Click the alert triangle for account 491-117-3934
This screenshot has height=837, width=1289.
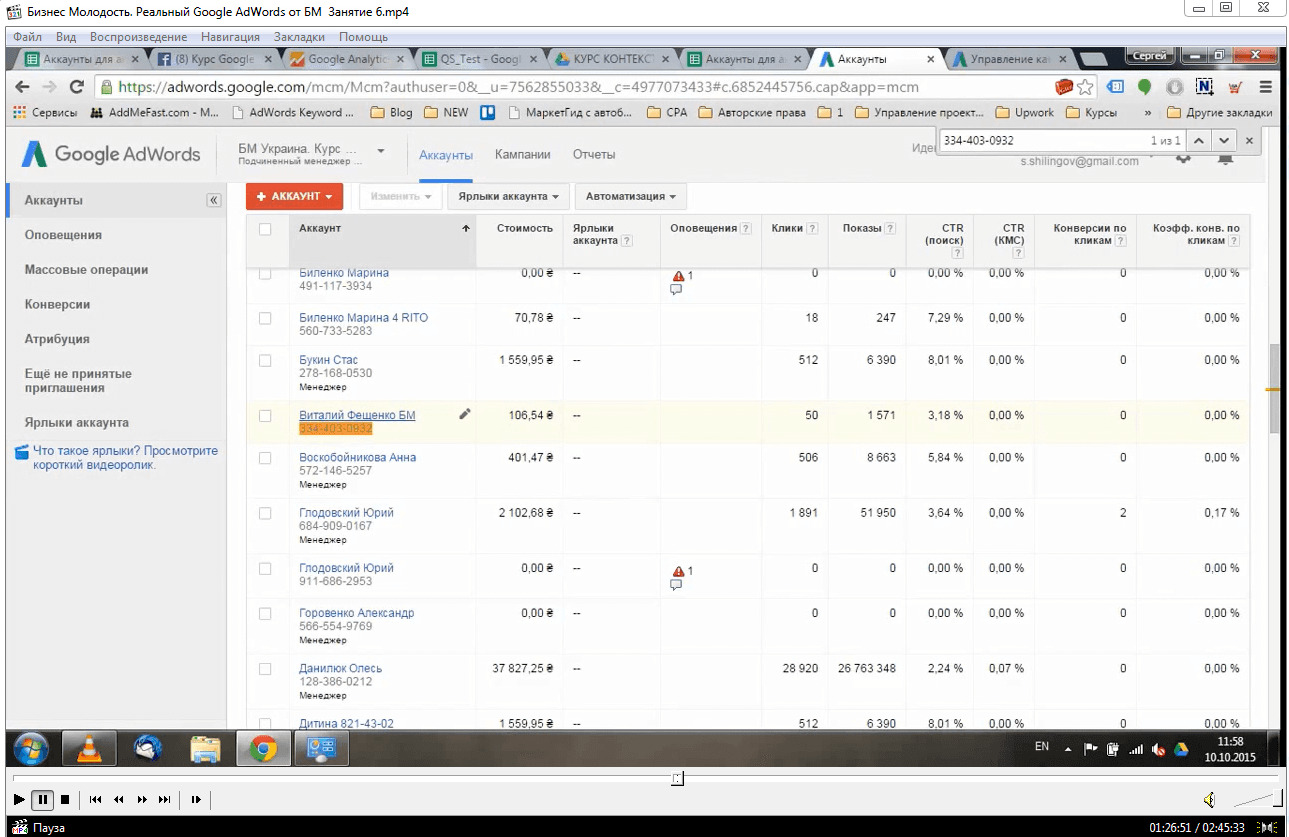[679, 275]
